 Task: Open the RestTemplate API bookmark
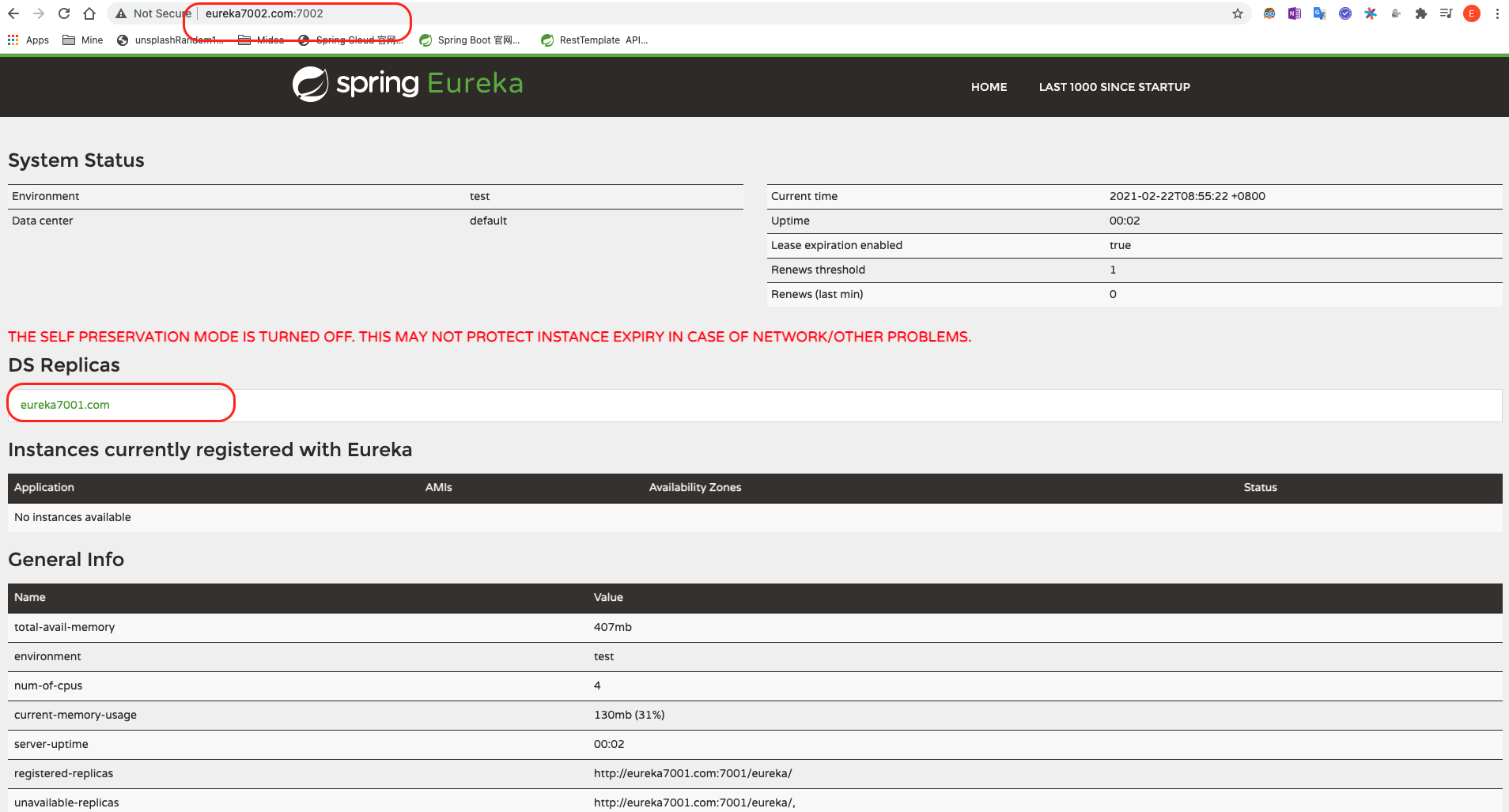(x=595, y=40)
